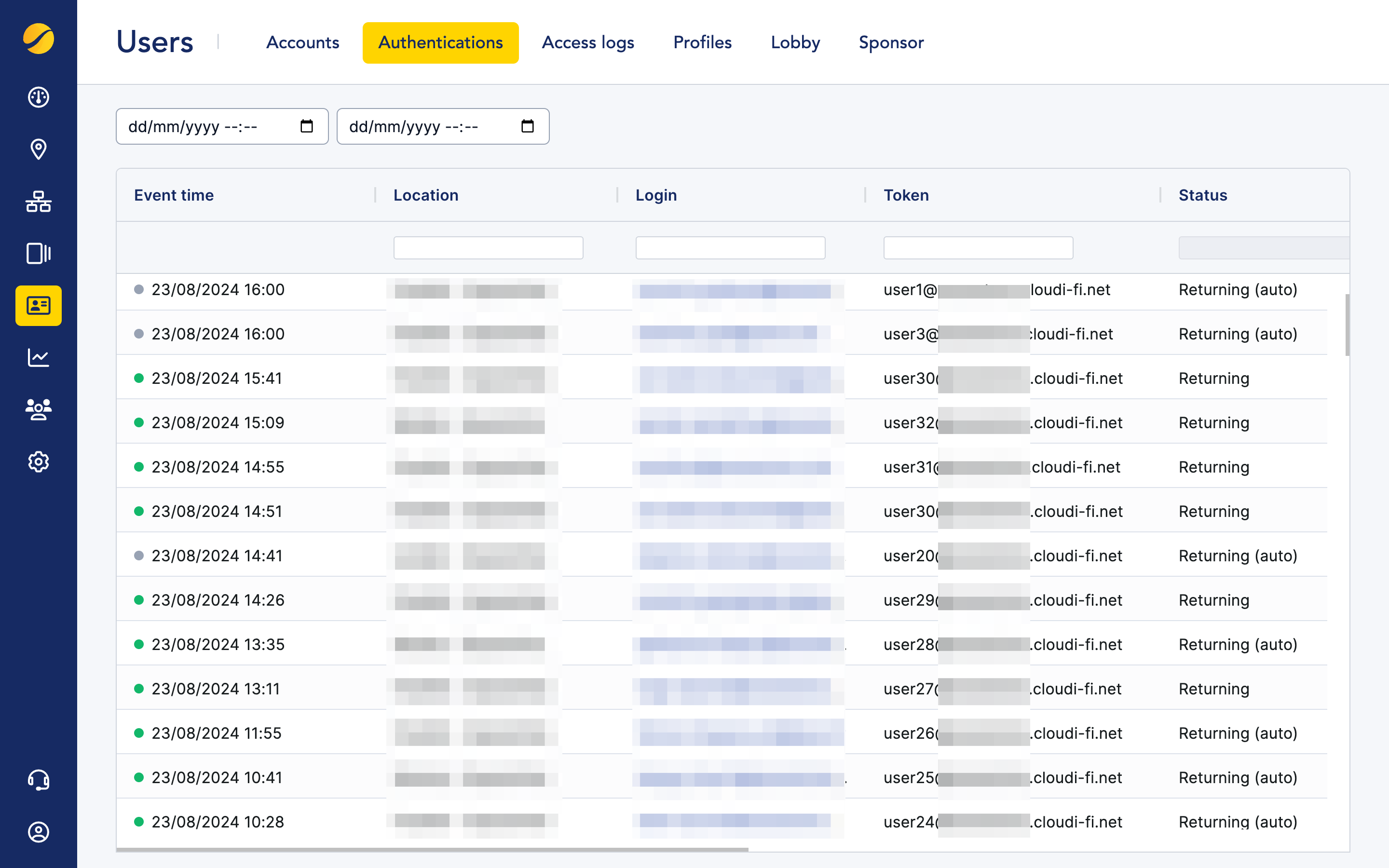1389x868 pixels.
Task: Sort the table by Event time column
Action: tap(174, 195)
